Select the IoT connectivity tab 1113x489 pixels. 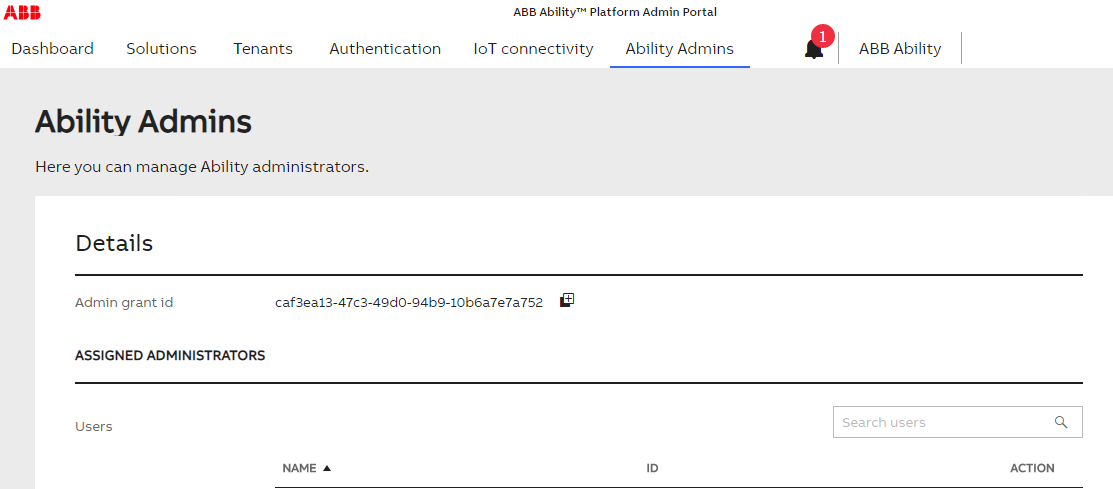pos(533,49)
